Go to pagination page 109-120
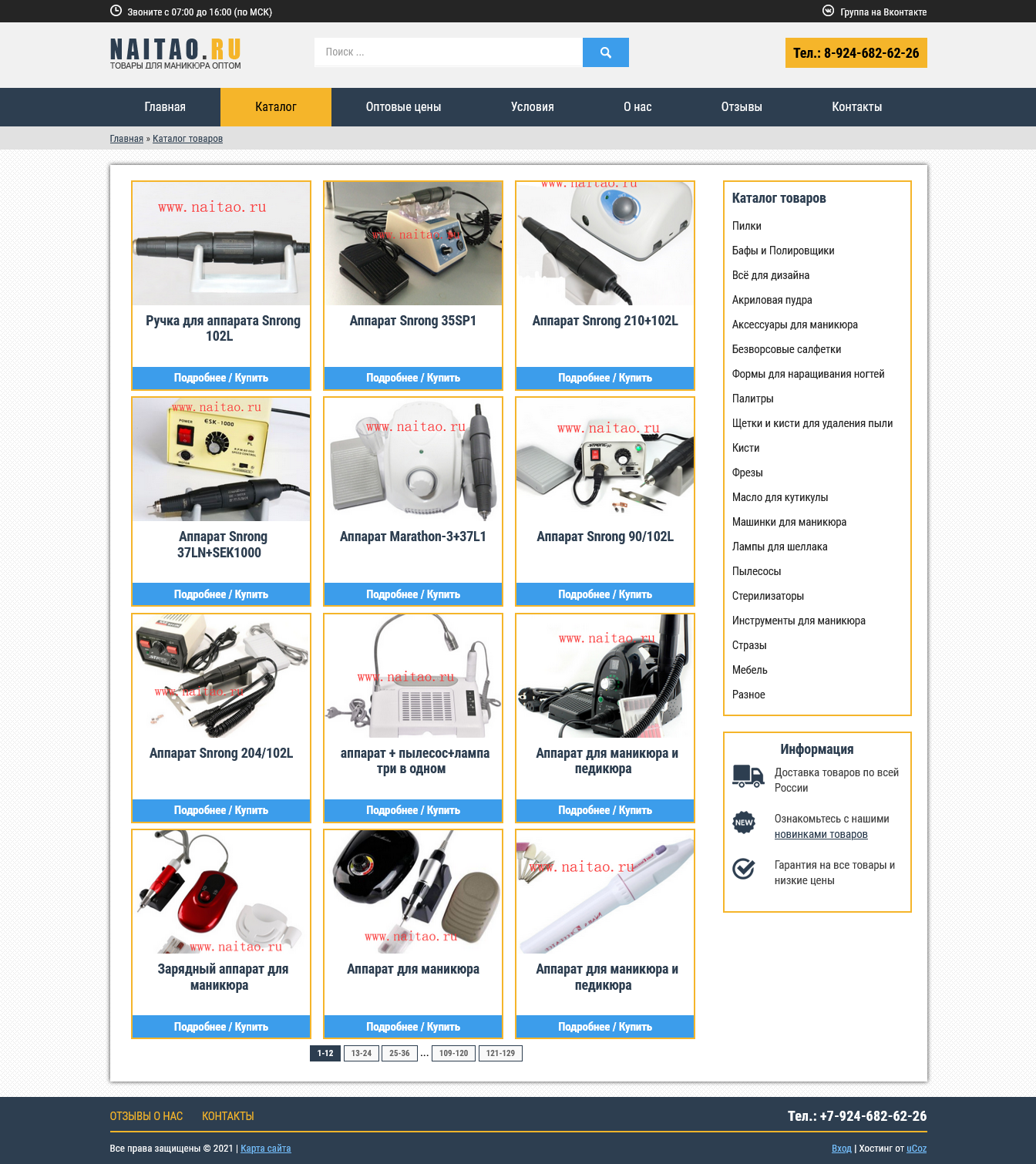1036x1164 pixels. tap(454, 1053)
